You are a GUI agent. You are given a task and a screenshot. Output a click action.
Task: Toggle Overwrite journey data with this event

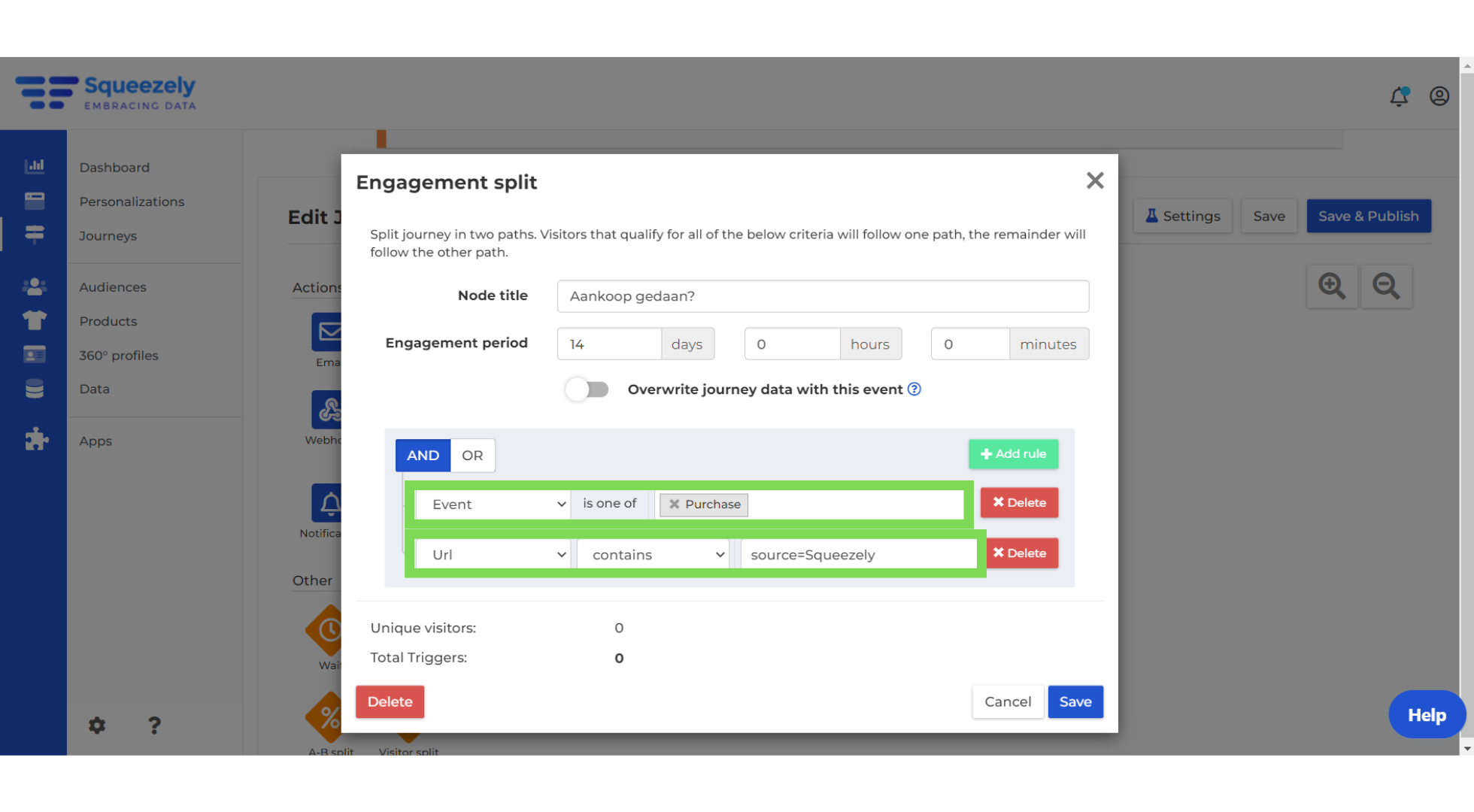tap(587, 389)
